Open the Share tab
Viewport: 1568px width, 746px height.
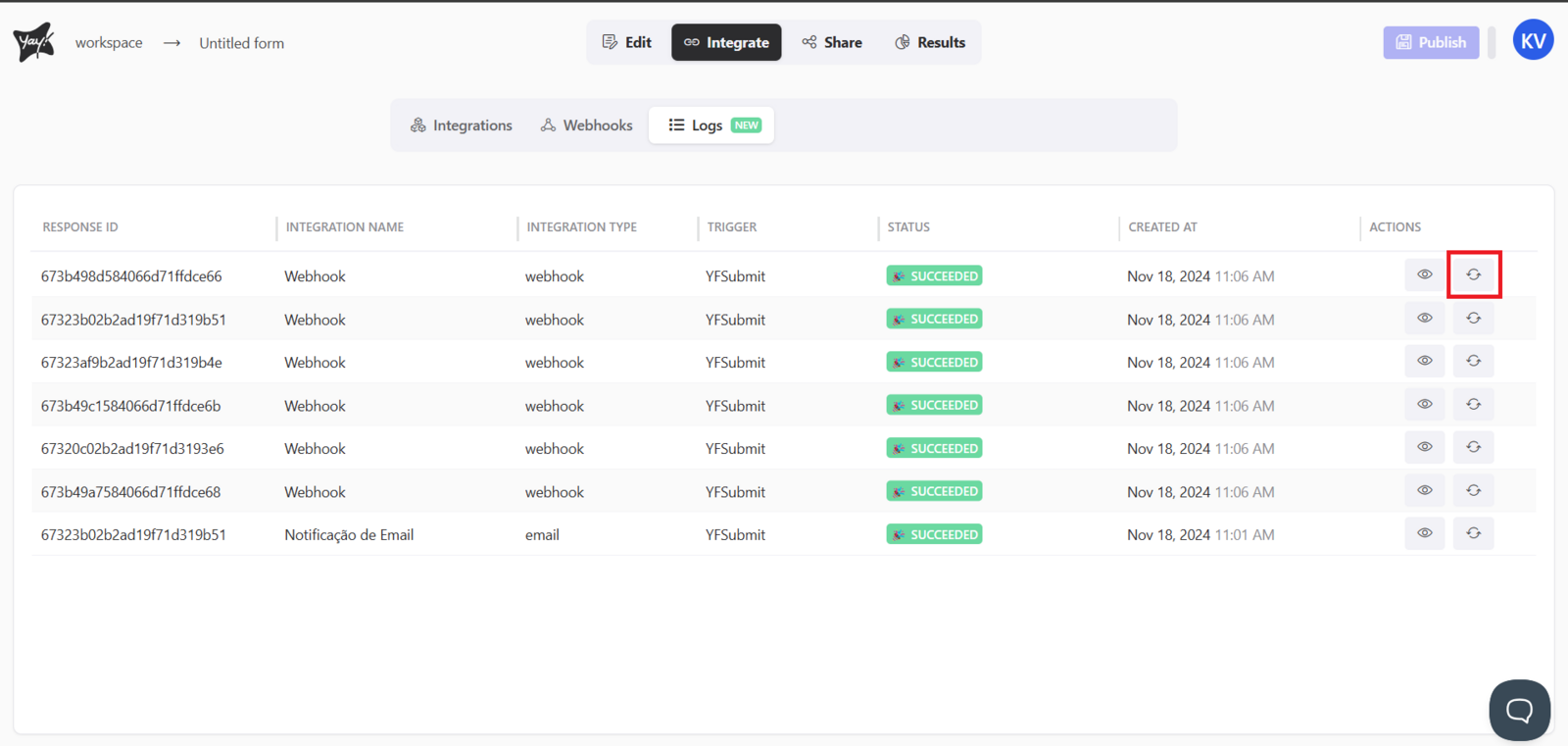832,42
